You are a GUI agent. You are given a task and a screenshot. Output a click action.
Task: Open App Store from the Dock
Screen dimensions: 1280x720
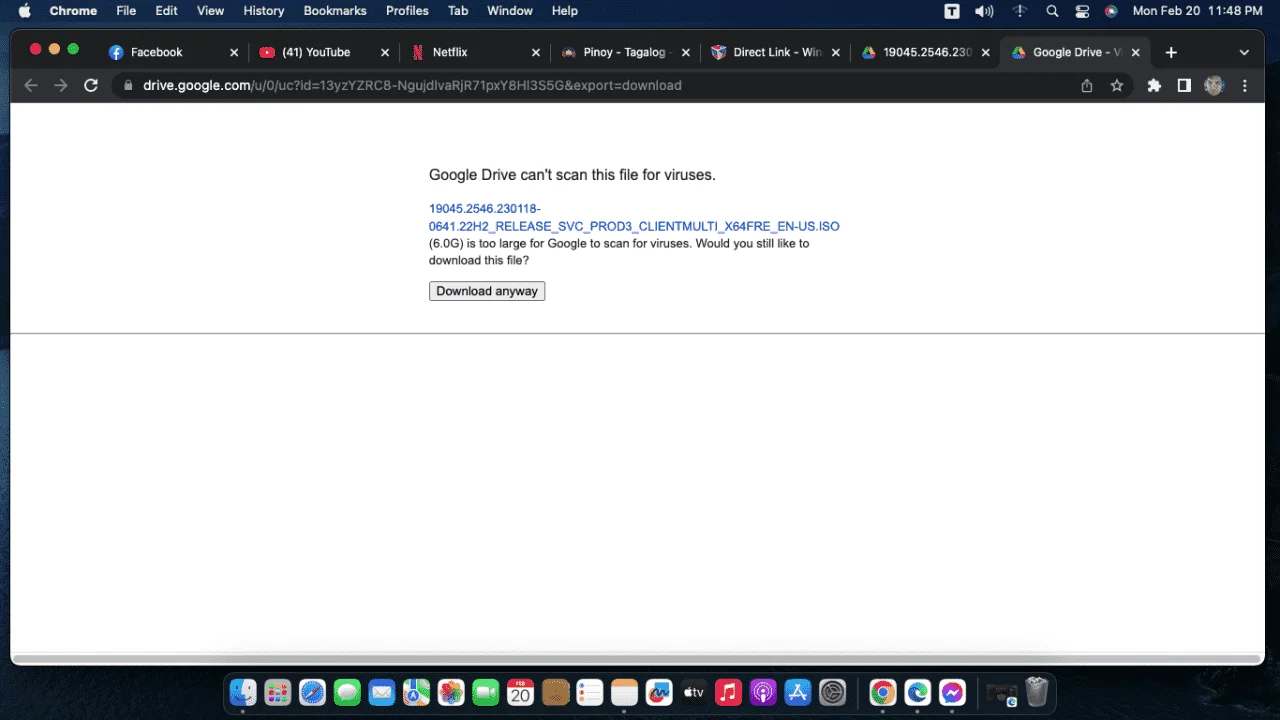(x=797, y=692)
